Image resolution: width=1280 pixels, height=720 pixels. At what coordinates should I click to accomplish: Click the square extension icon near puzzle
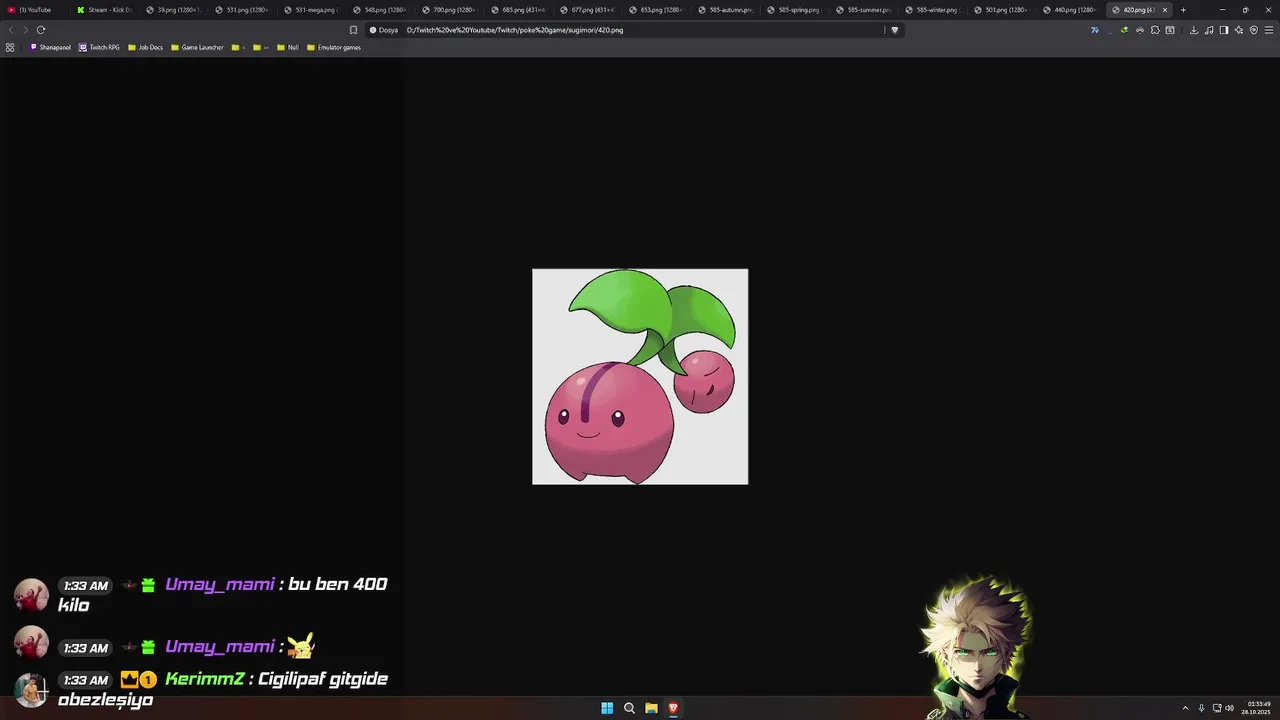coord(1170,30)
